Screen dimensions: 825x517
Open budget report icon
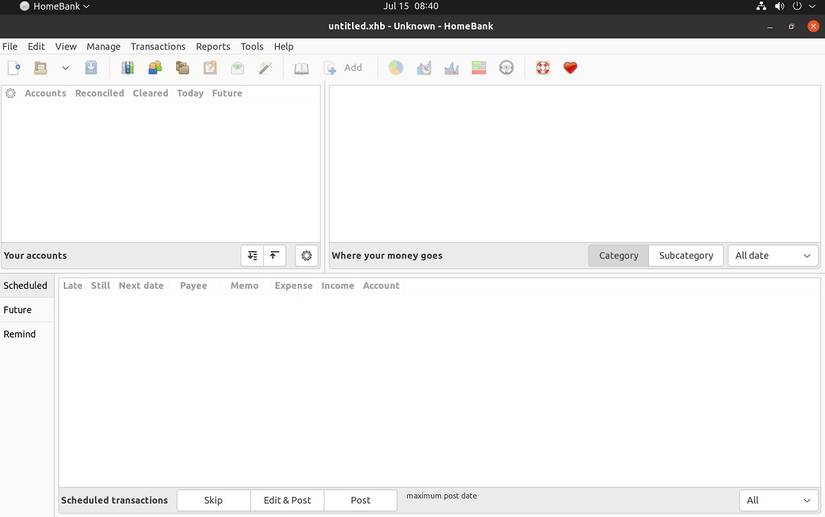(x=479, y=68)
